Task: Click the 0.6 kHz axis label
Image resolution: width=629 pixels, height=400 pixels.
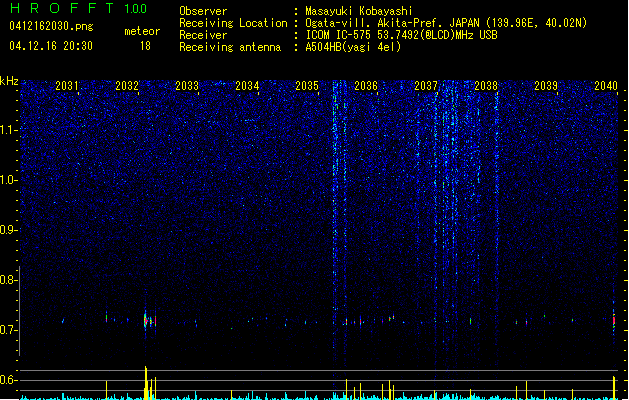Action: (7, 380)
